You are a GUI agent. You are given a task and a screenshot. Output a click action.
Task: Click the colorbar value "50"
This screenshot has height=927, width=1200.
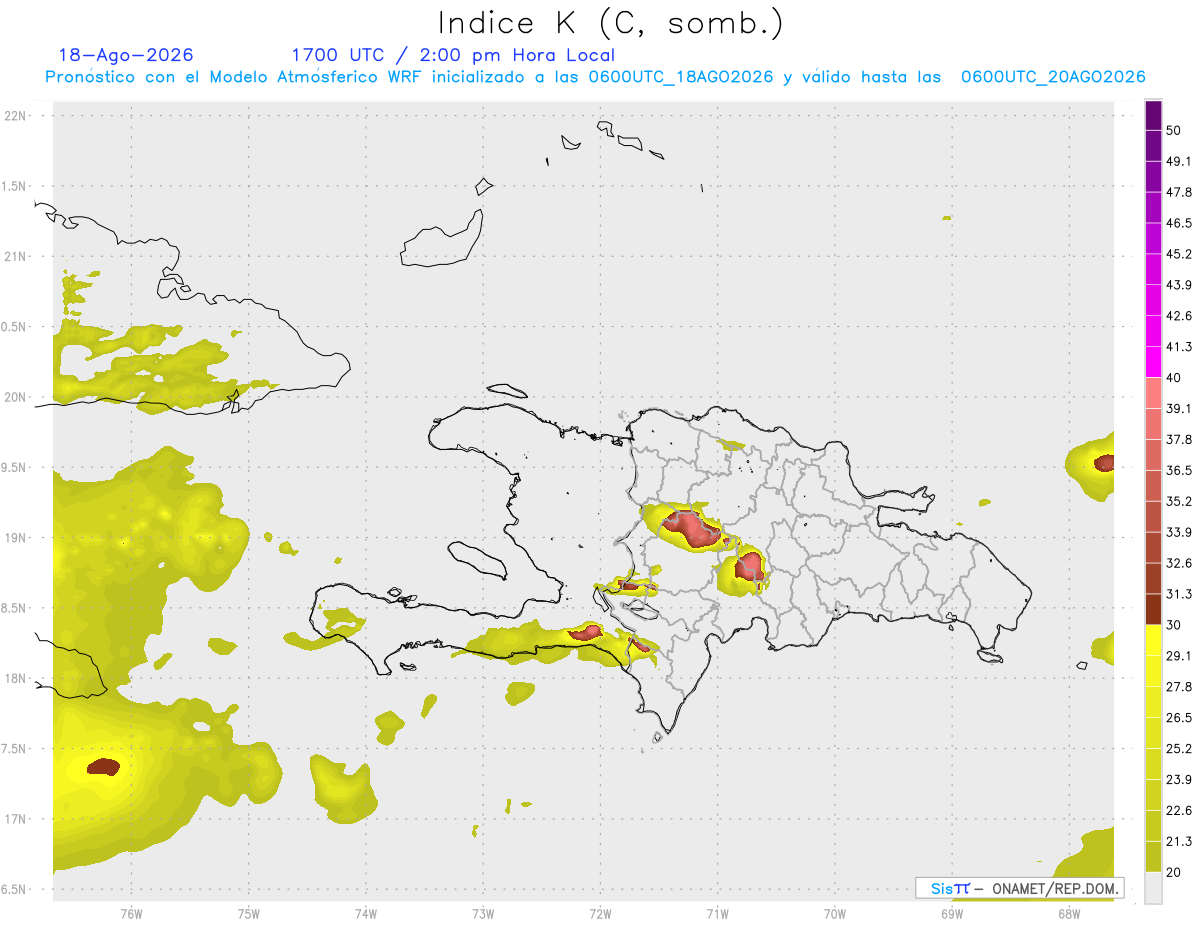coord(1175,130)
